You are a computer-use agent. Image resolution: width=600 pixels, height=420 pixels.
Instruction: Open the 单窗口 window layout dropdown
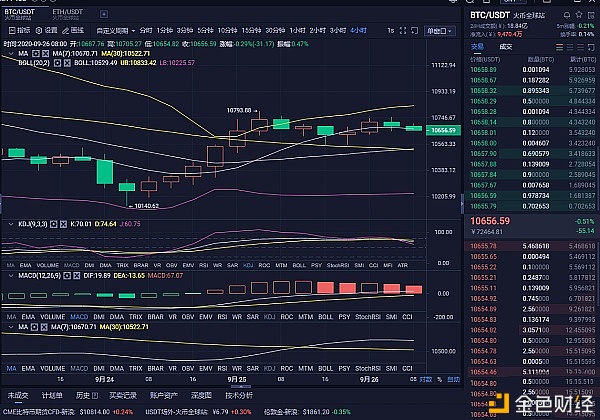coord(439,31)
